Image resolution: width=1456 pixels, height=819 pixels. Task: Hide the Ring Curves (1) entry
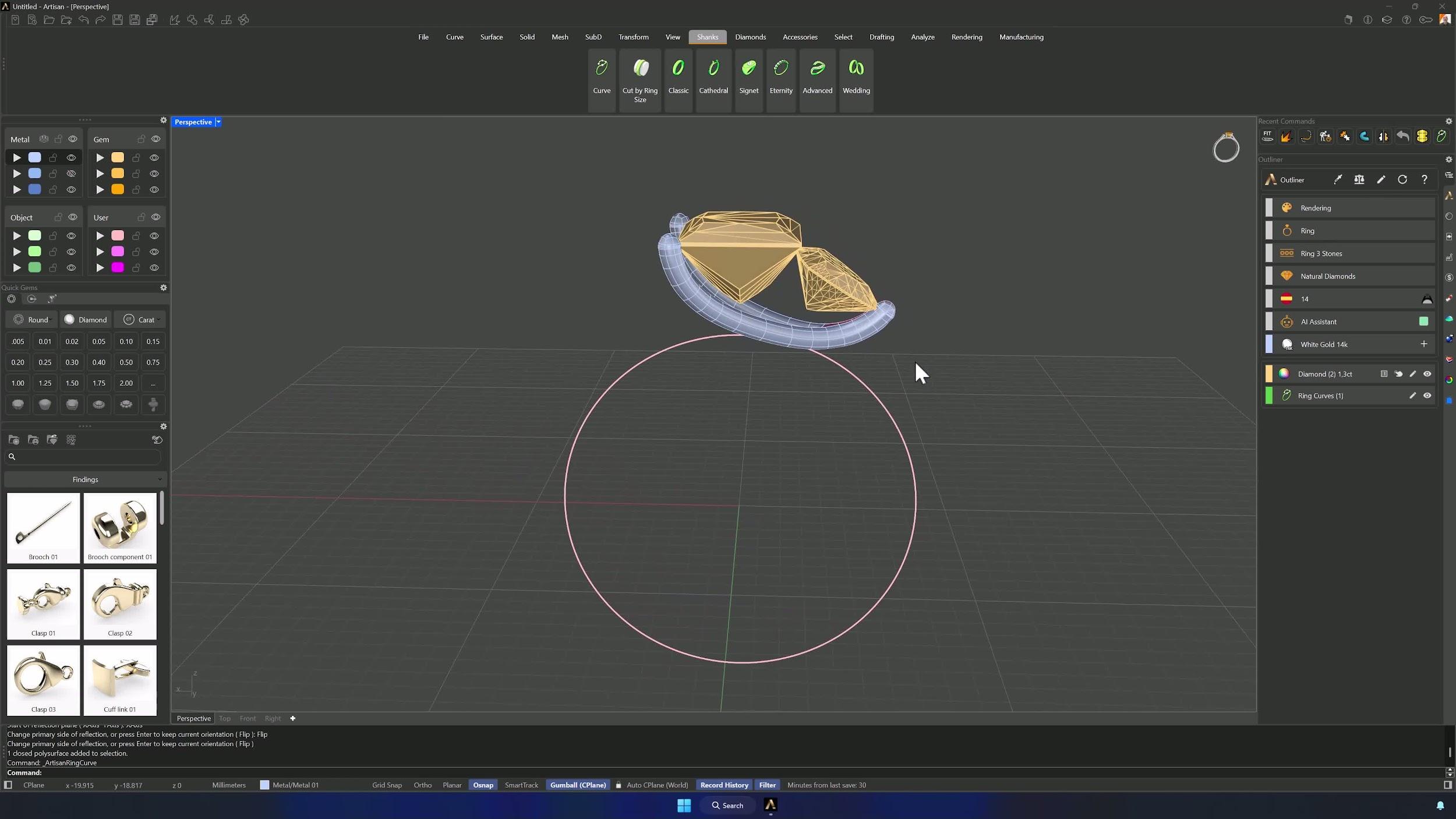[x=1427, y=396]
